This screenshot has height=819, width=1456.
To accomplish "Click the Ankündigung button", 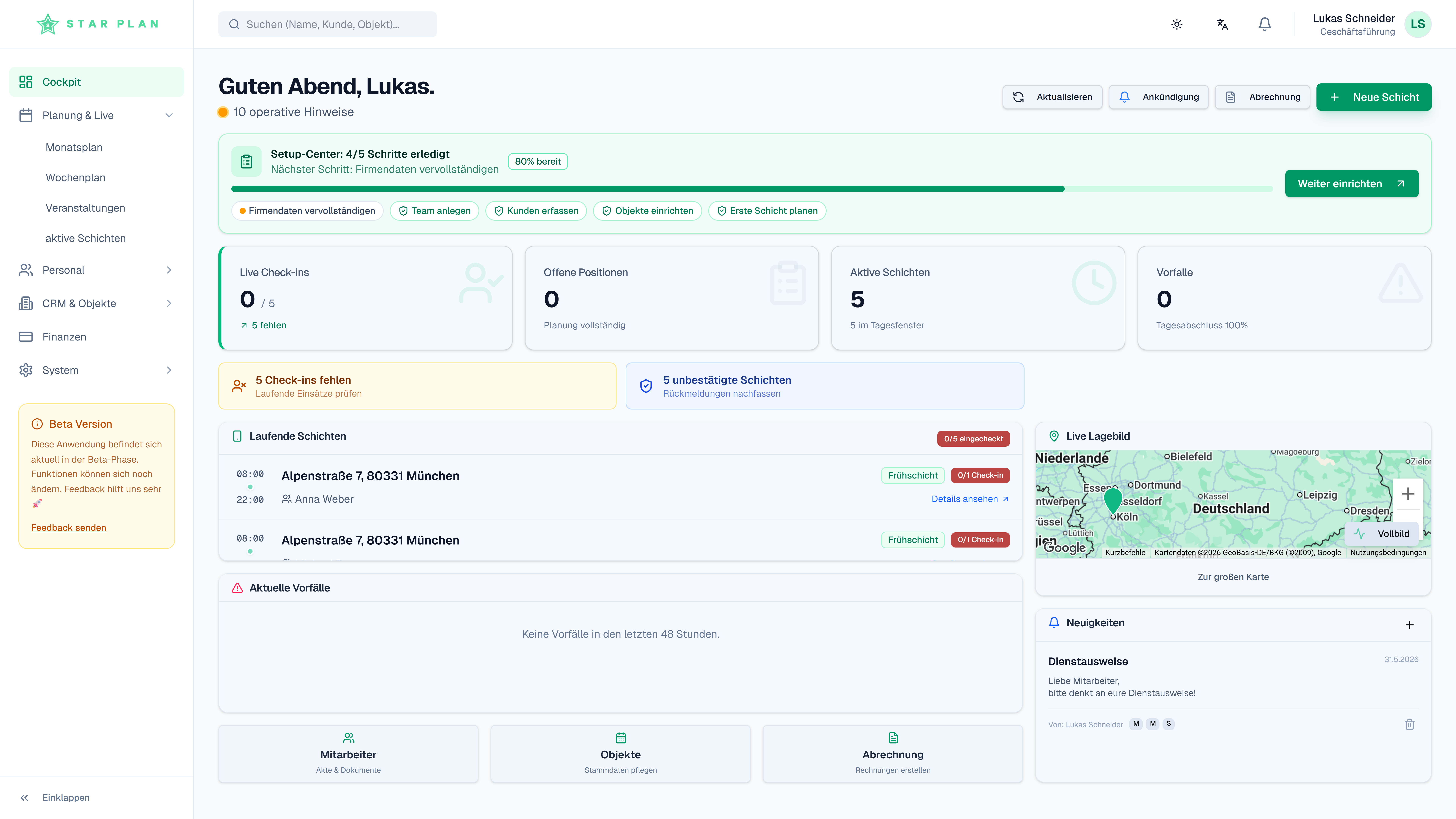I will tap(1159, 97).
